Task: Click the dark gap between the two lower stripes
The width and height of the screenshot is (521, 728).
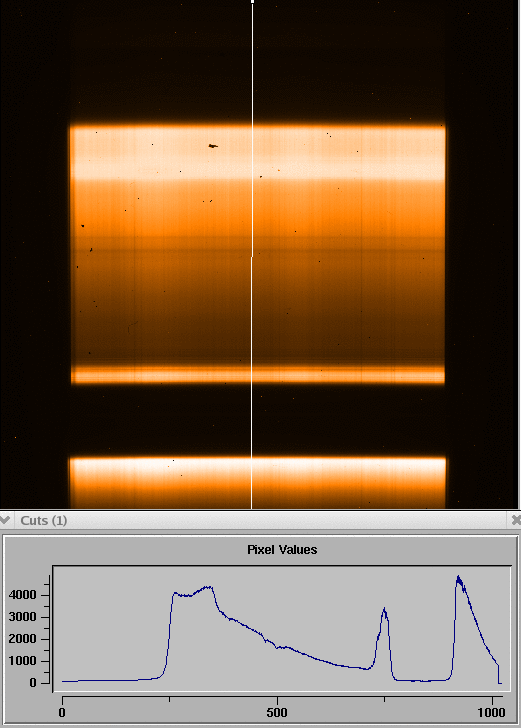Action: (x=258, y=420)
